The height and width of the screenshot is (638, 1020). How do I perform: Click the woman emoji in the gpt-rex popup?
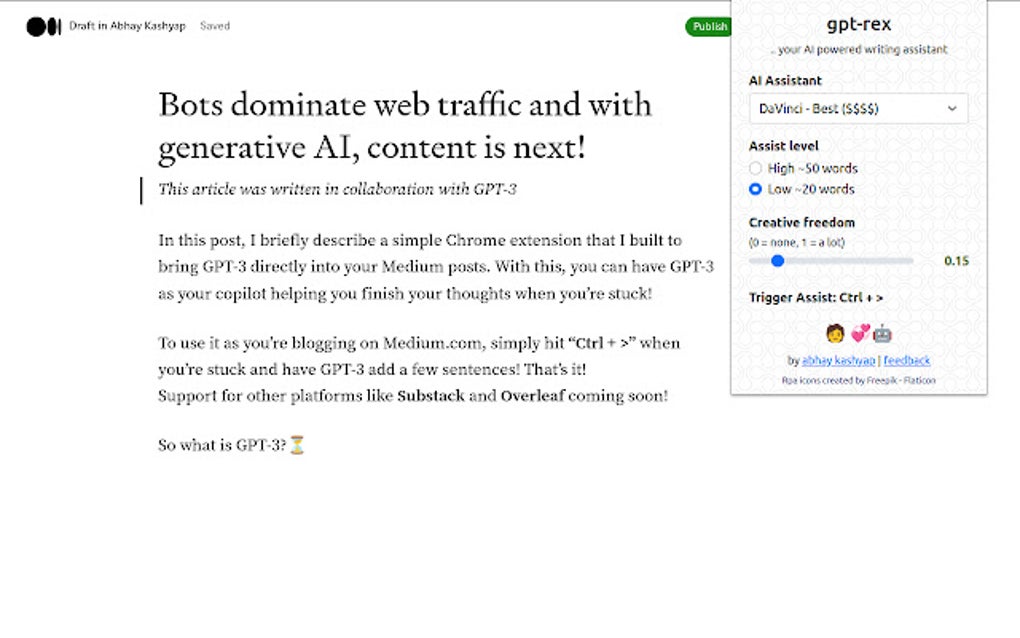(833, 334)
